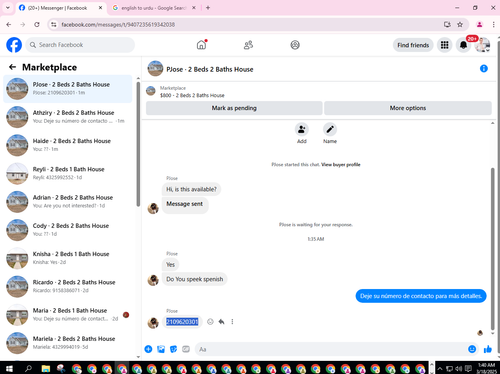
Task: Open the Friends icon in top navigation
Action: tap(248, 45)
